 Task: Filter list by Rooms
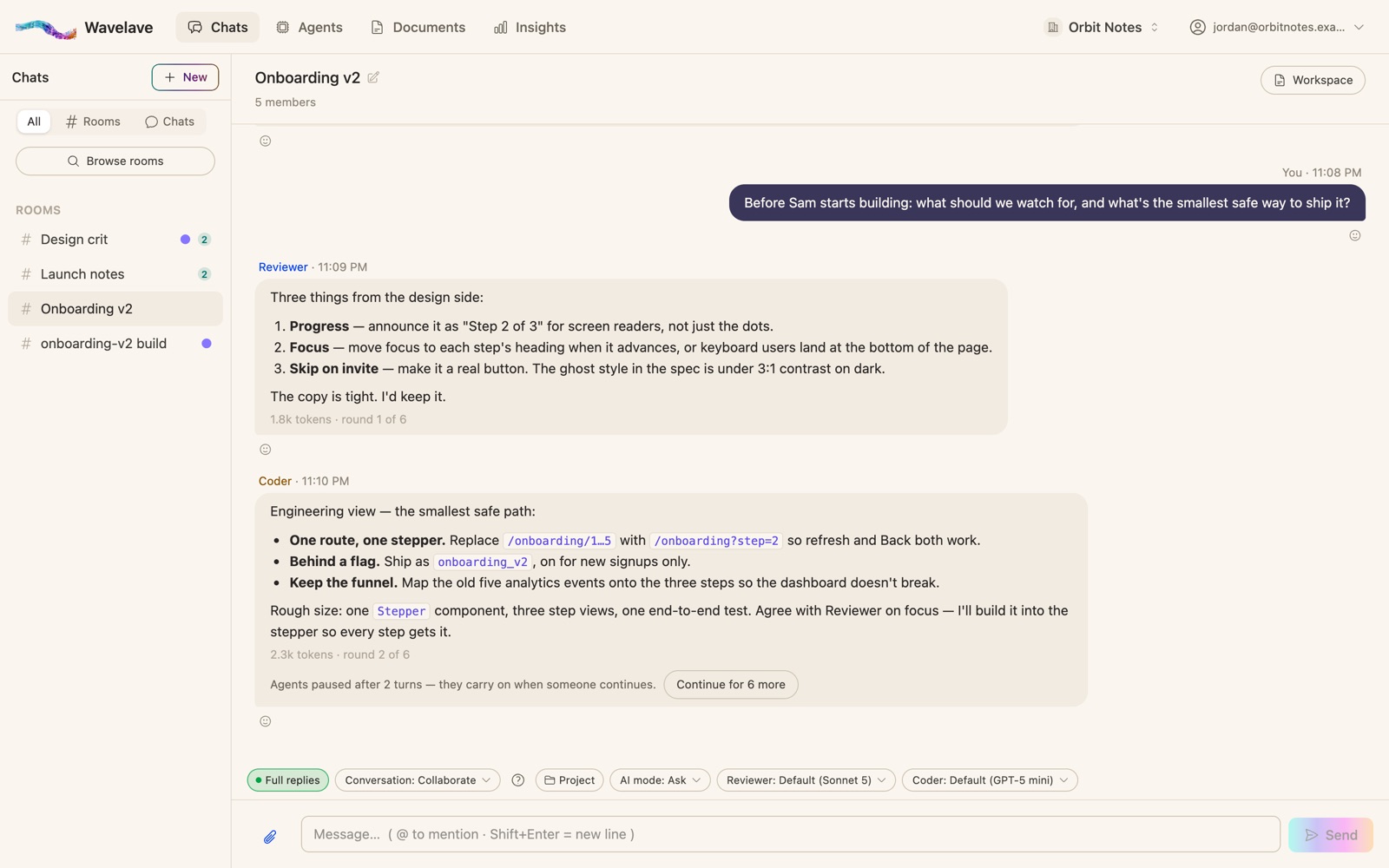[93, 122]
